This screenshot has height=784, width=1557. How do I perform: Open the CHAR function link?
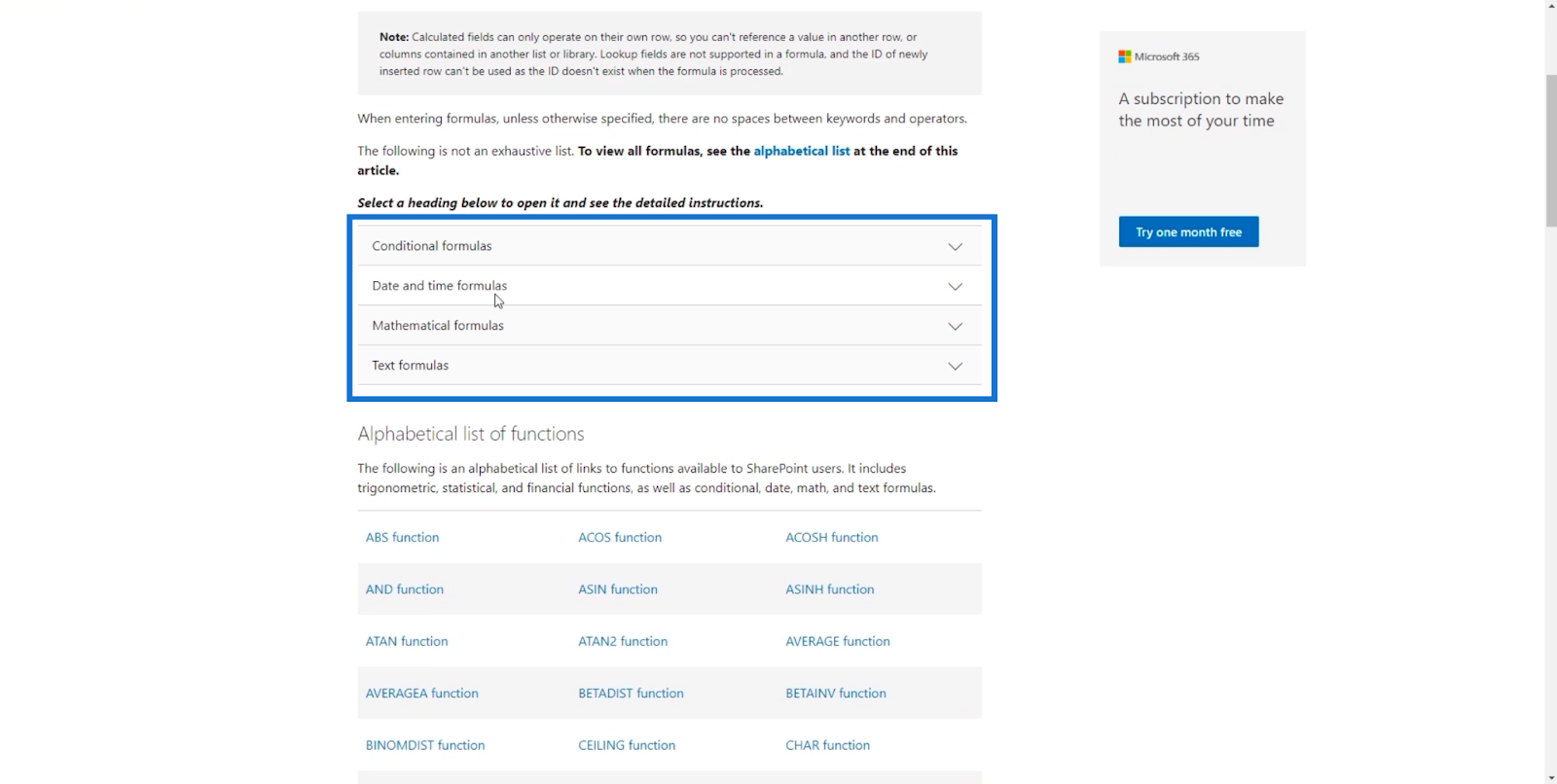pos(828,745)
